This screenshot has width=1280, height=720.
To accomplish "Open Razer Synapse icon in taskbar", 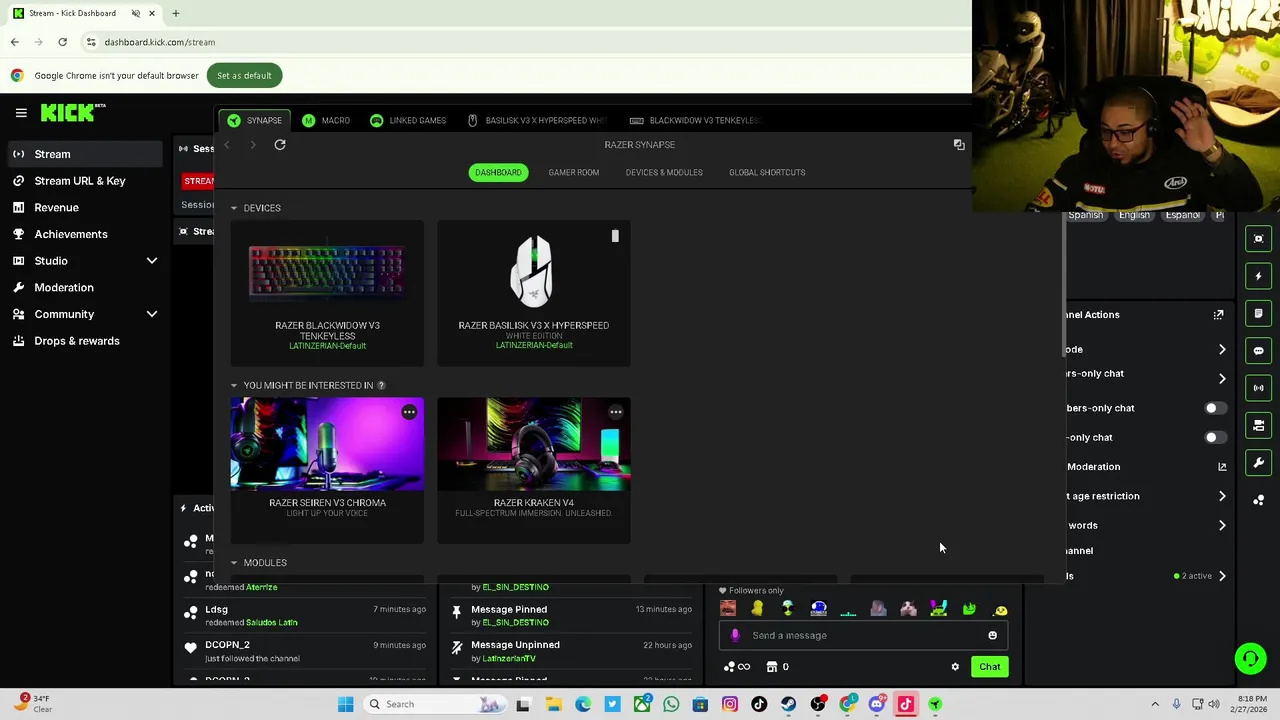I will pyautogui.click(x=935, y=704).
